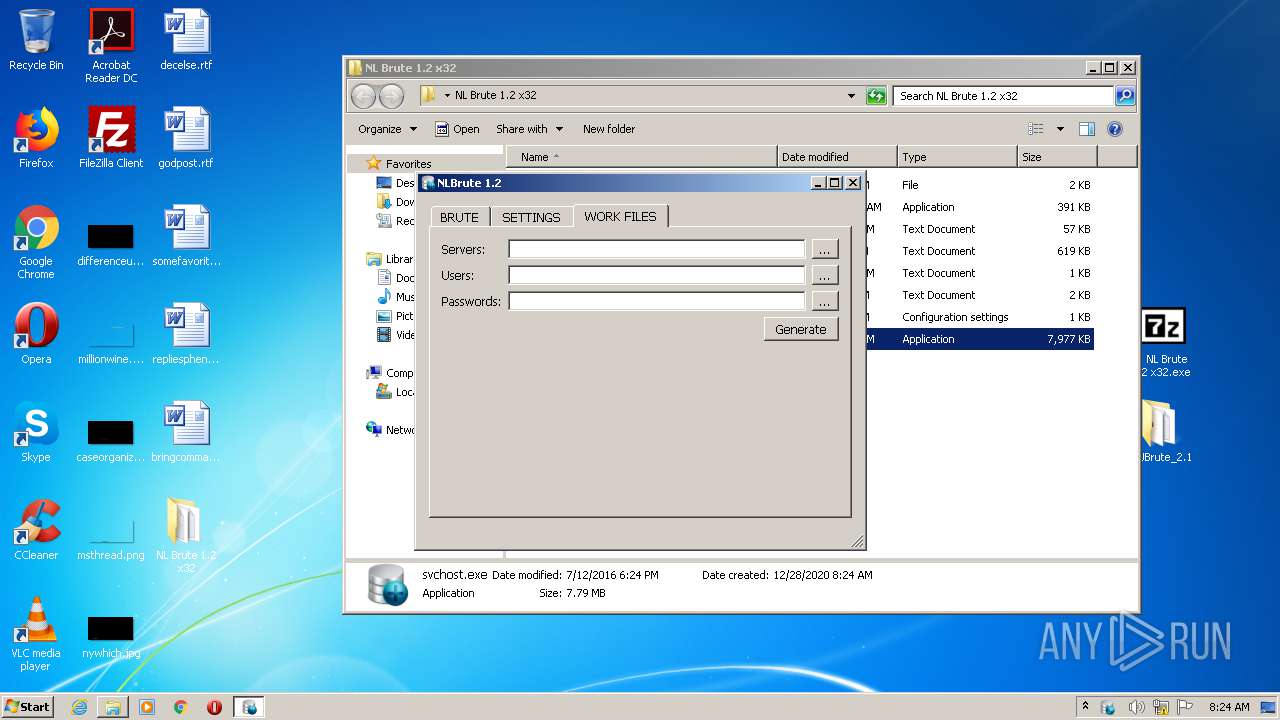The height and width of the screenshot is (720, 1280).
Task: Select the 619 KB Text Document row
Action: (980, 251)
